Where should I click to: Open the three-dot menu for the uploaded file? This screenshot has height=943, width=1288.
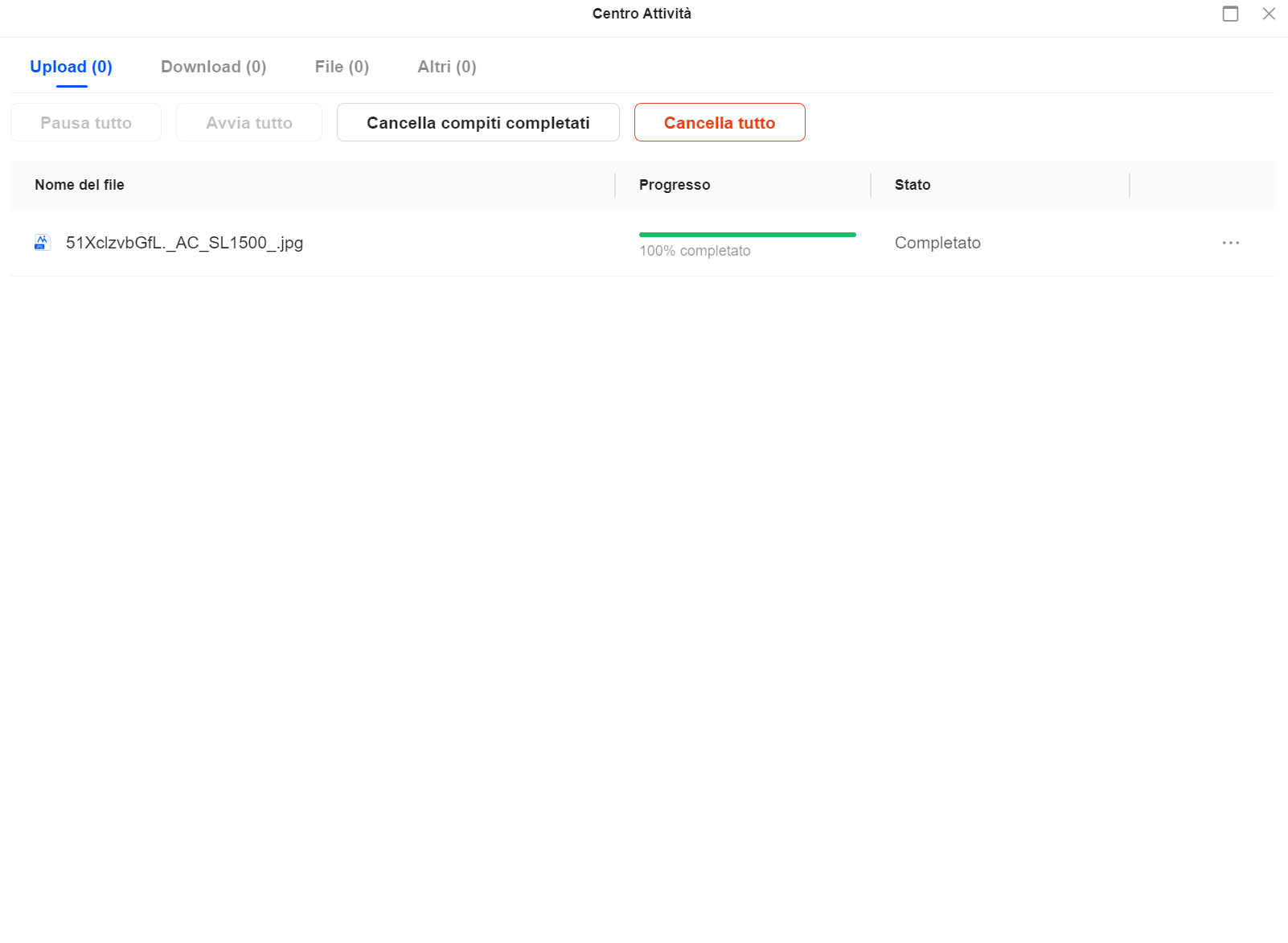pyautogui.click(x=1230, y=243)
